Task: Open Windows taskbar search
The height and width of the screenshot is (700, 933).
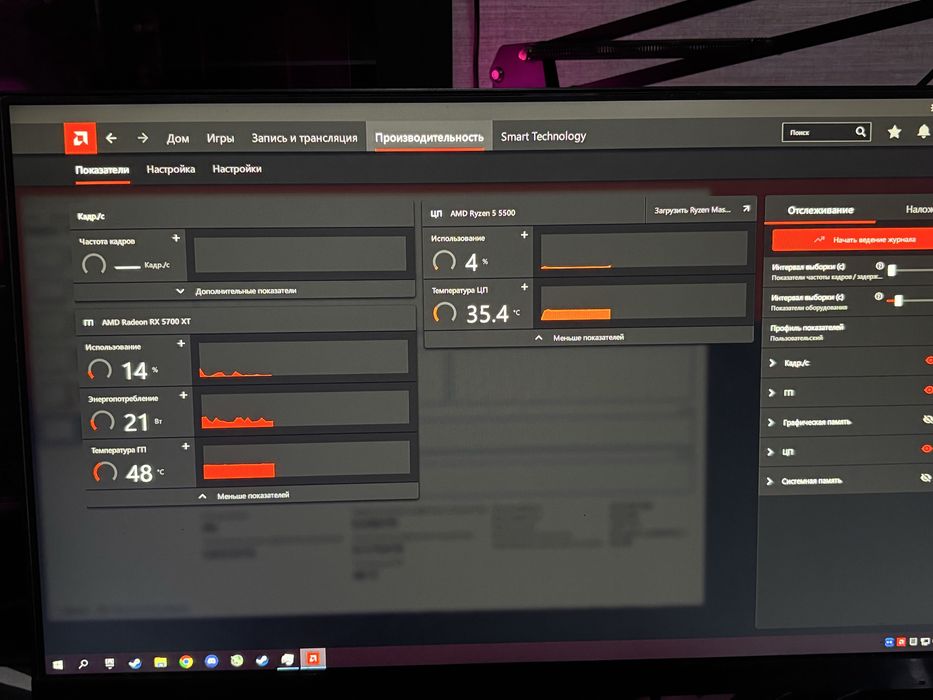Action: [83, 664]
